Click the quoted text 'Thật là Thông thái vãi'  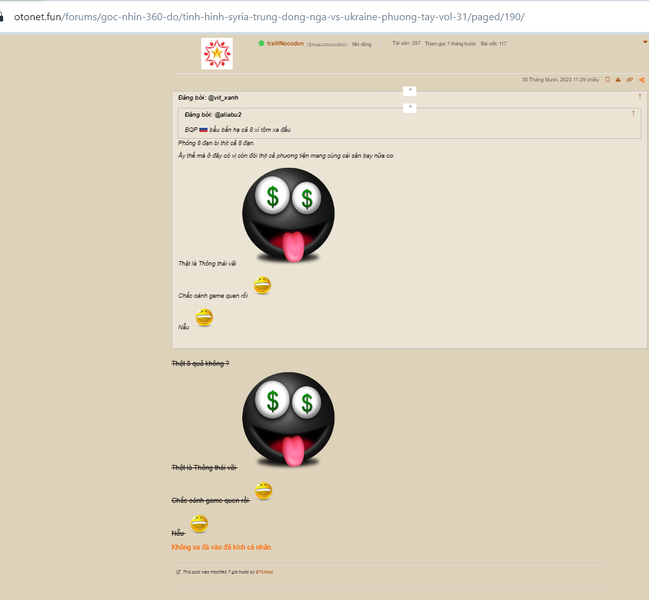point(207,263)
